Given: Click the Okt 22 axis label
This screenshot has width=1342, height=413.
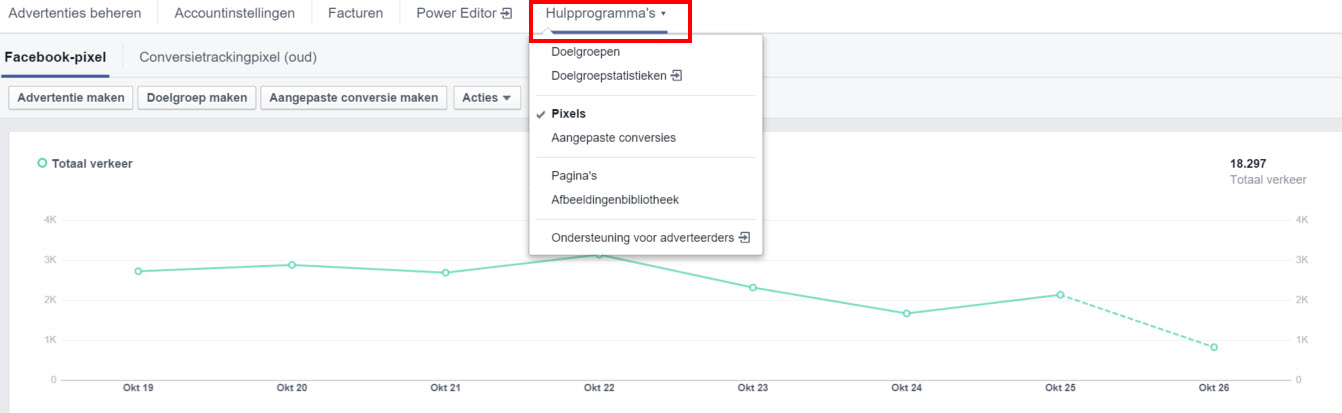Looking at the screenshot, I should click(x=599, y=387).
